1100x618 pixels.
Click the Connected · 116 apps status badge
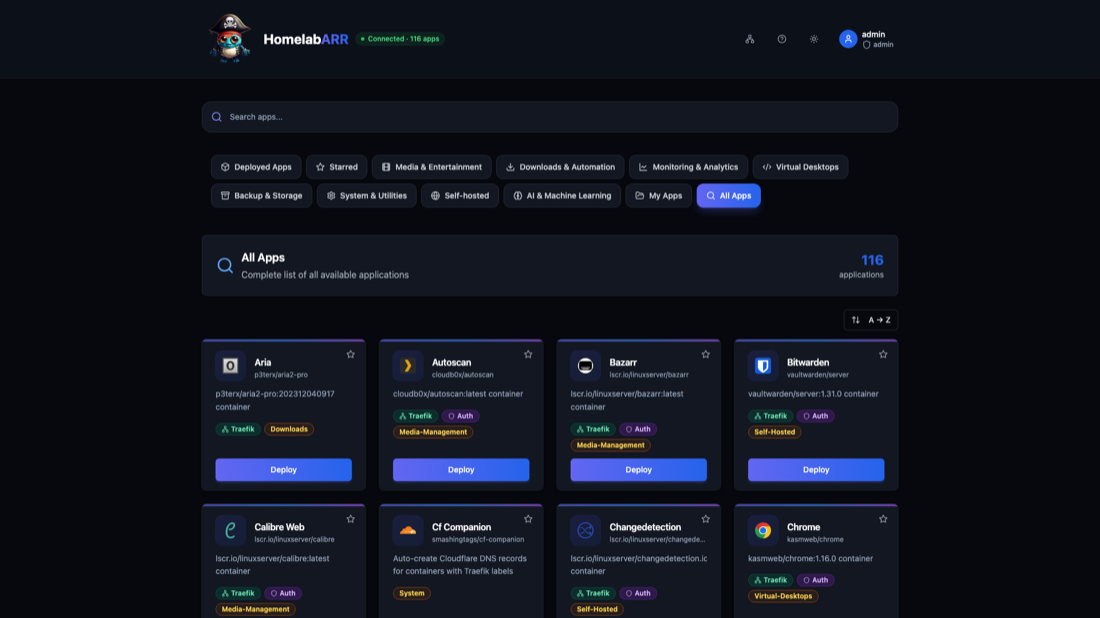[400, 39]
